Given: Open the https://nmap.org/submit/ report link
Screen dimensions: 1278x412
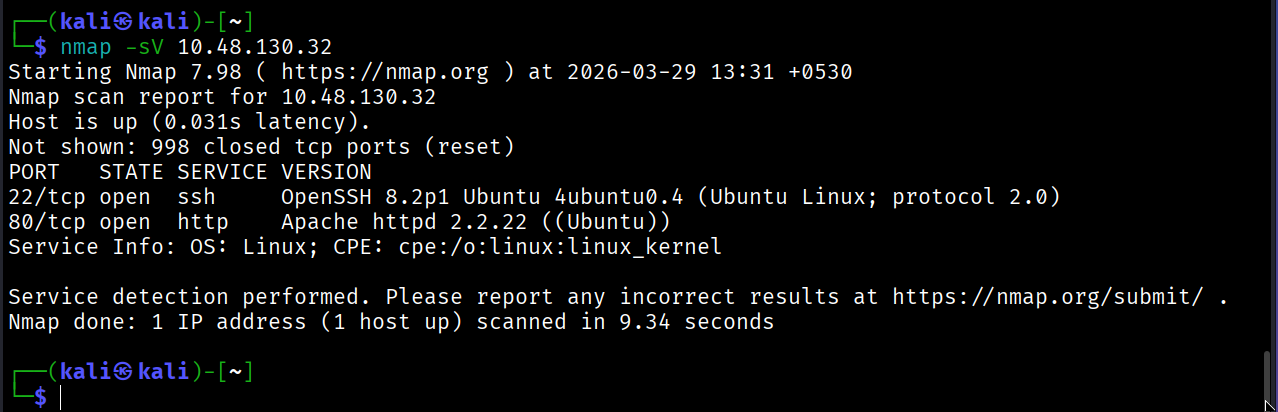Looking at the screenshot, I should tap(1054, 297).
